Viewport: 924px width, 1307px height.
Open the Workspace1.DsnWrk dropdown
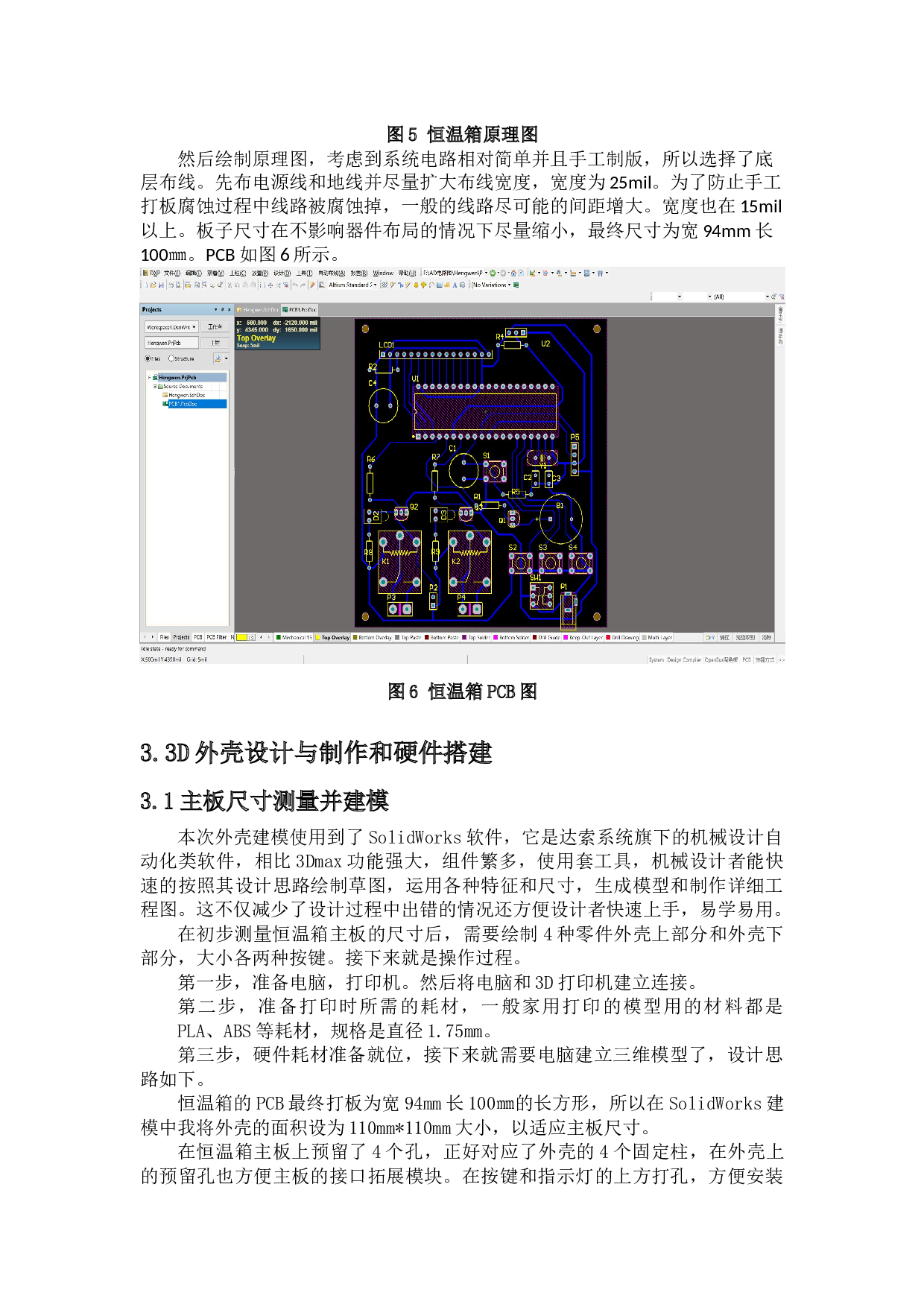tap(194, 327)
